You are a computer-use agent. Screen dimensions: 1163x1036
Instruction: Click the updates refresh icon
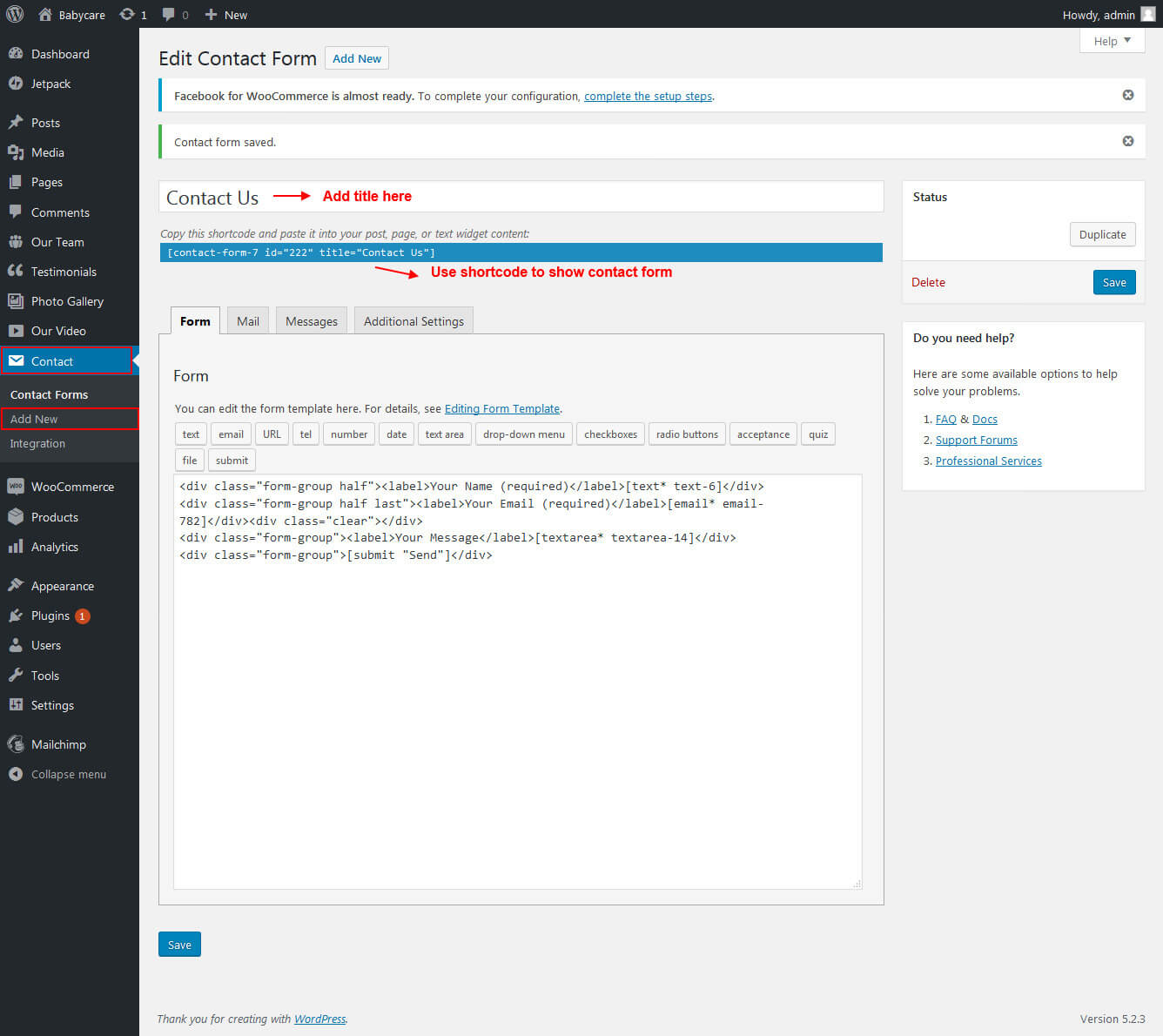(127, 14)
